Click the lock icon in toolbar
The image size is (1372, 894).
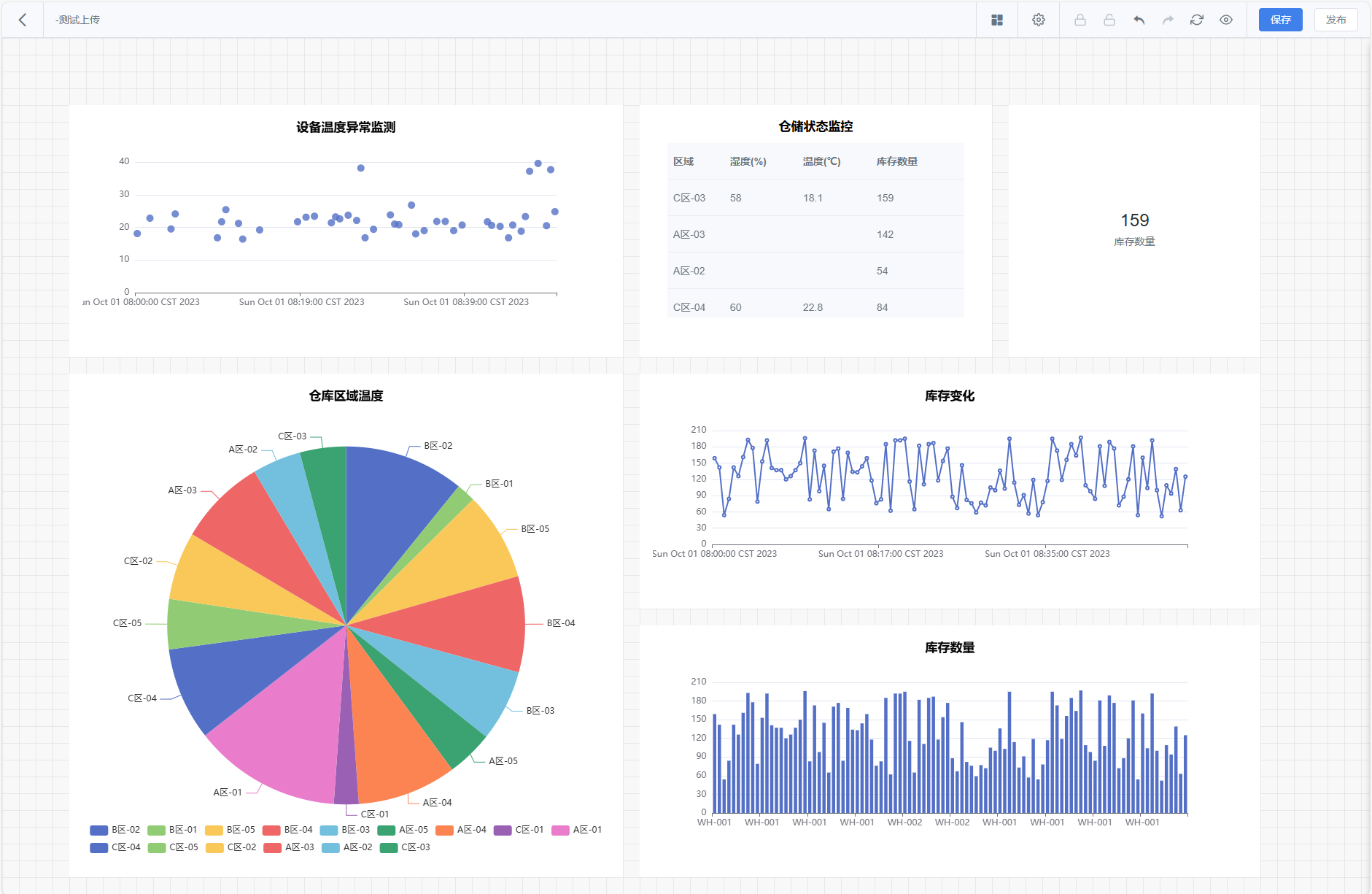pos(1080,20)
